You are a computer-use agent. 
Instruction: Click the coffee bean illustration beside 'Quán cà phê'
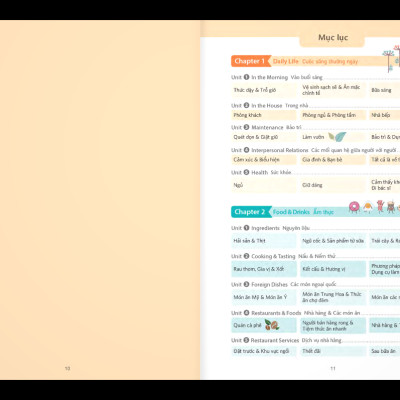(272, 325)
